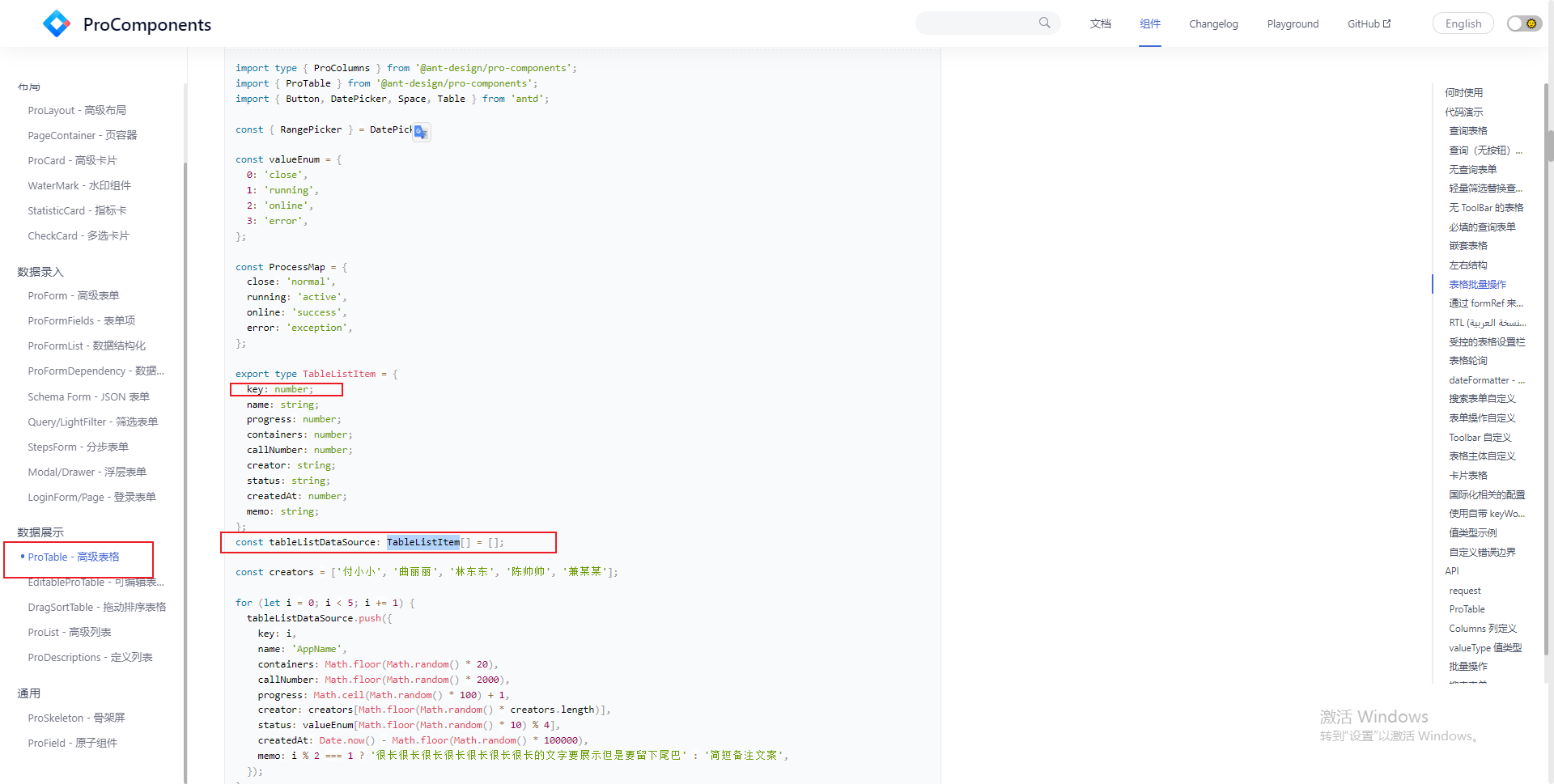Jump to 搜索表单自定义 anchor

(1483, 399)
